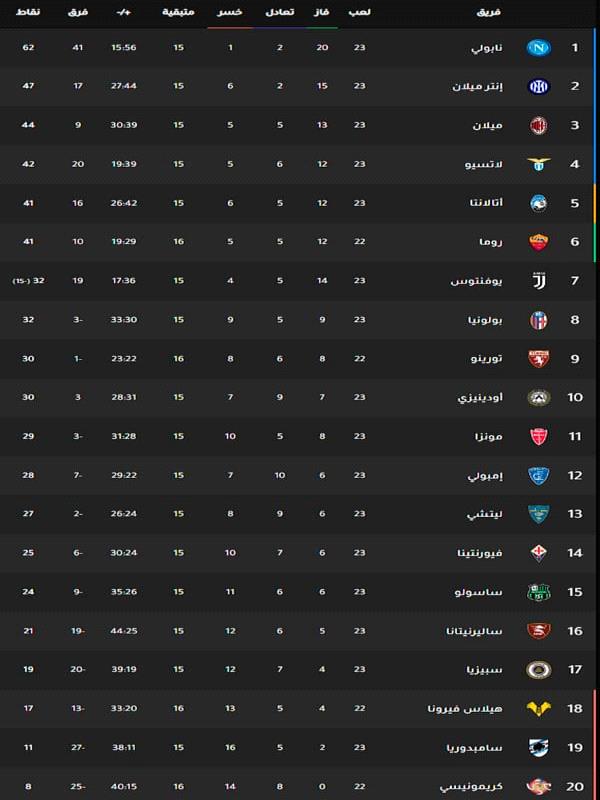Click the Napoli club crest icon
Viewport: 600px width, 800px height.
(x=539, y=48)
